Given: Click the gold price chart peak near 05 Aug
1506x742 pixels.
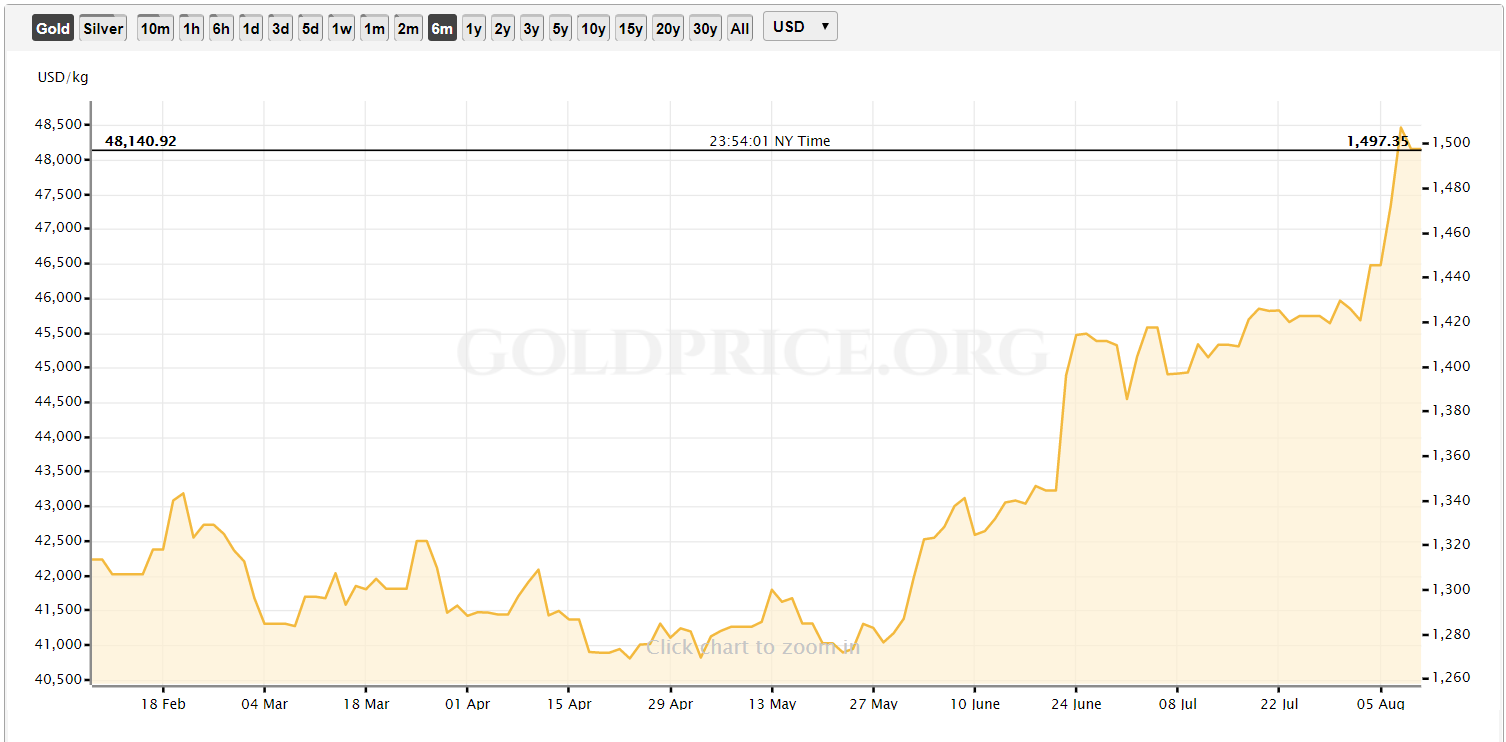Looking at the screenshot, I should [1401, 127].
